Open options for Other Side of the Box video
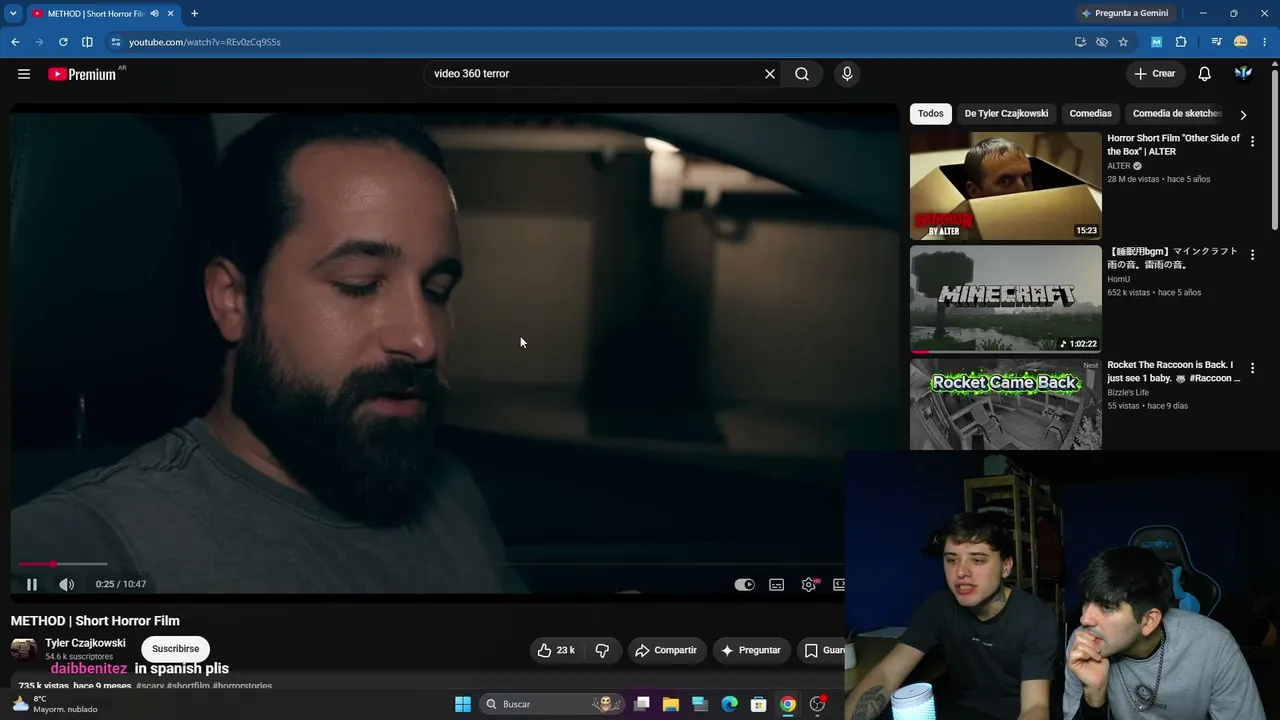 (x=1252, y=142)
